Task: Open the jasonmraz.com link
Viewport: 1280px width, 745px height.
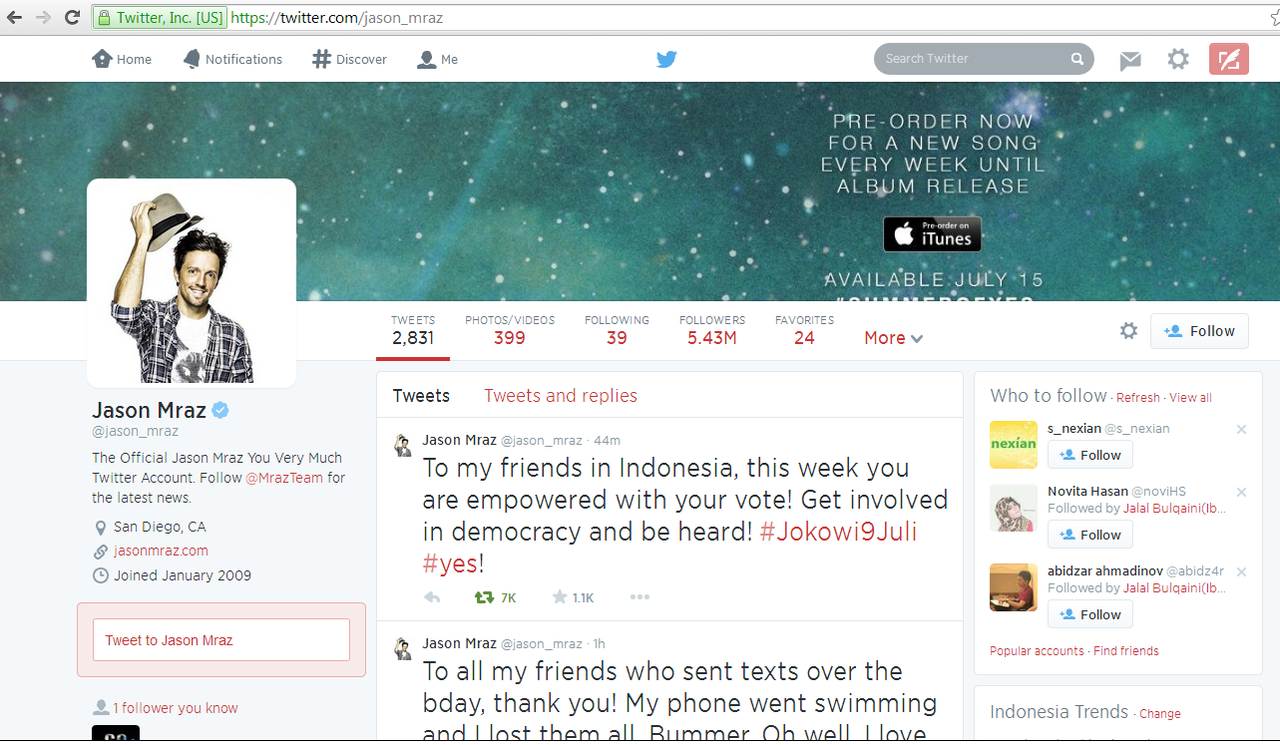Action: click(x=161, y=551)
